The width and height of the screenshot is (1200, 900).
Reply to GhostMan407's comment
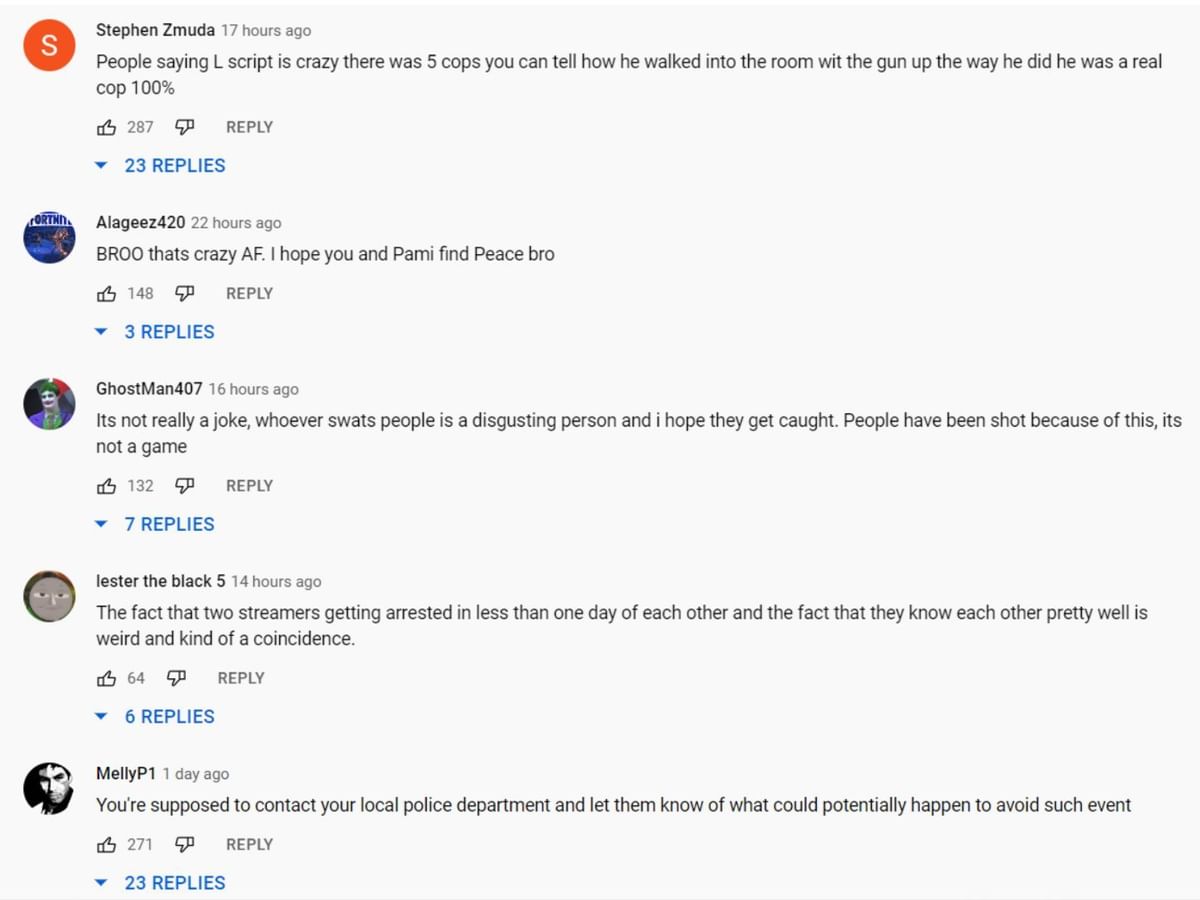(249, 486)
